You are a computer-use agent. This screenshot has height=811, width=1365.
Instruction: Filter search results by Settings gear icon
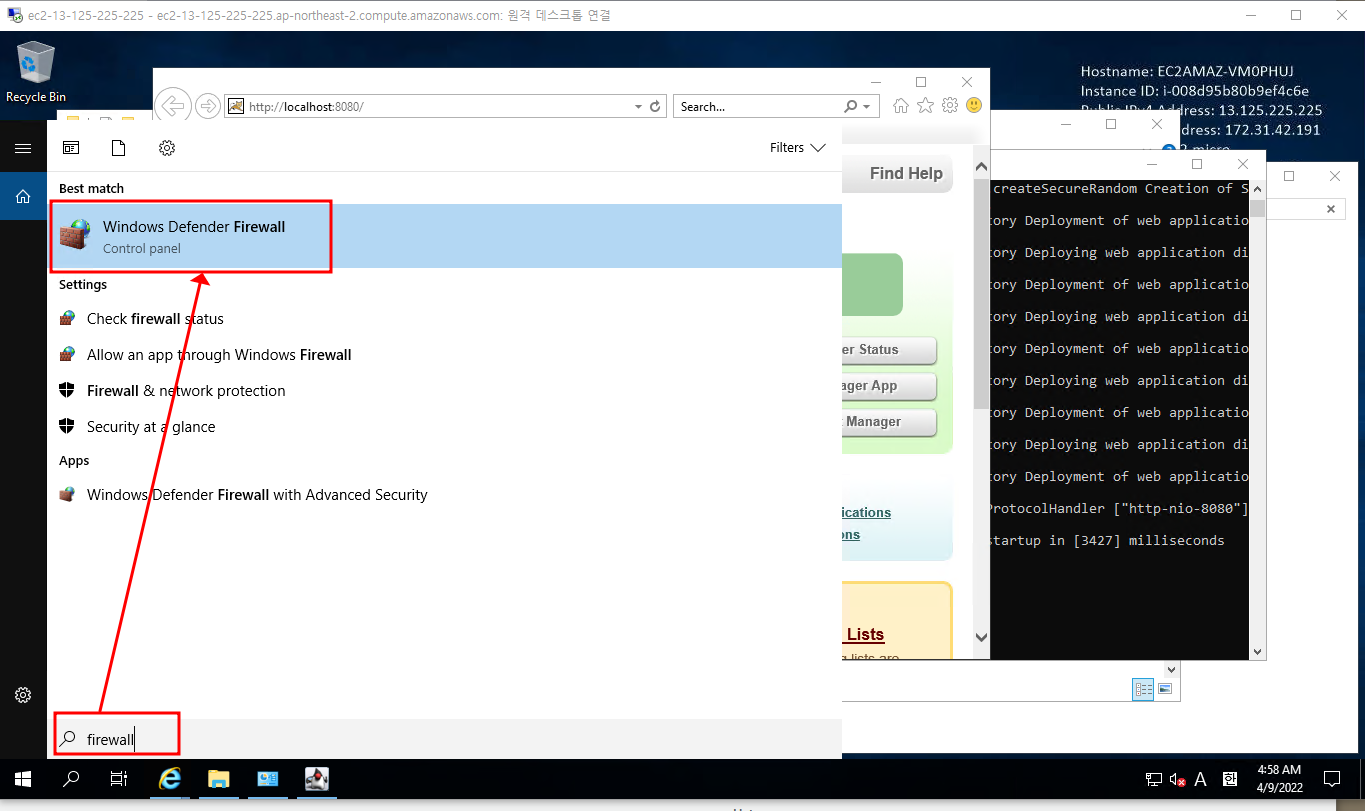tap(167, 148)
